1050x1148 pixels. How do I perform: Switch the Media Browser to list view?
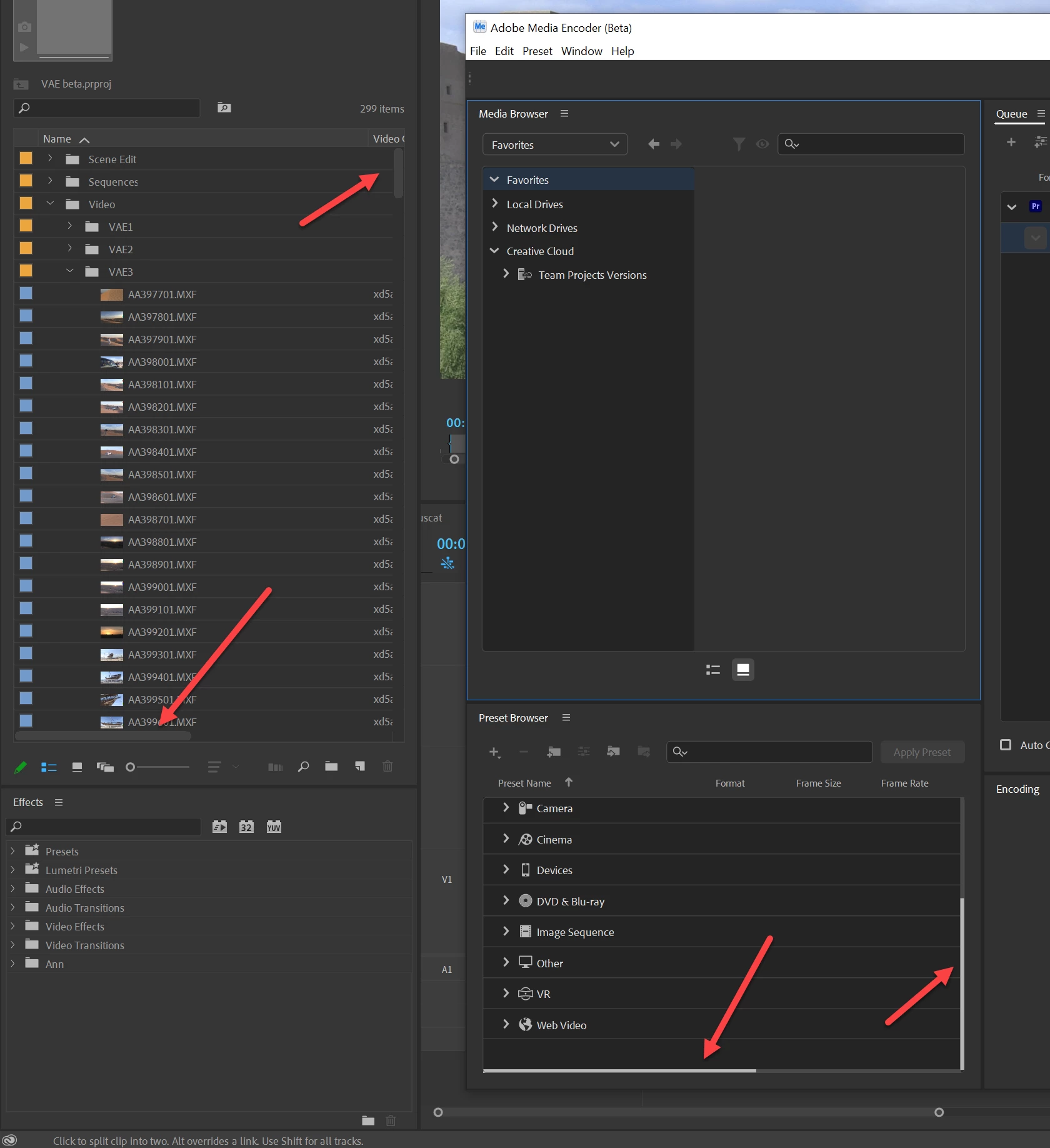pos(713,670)
